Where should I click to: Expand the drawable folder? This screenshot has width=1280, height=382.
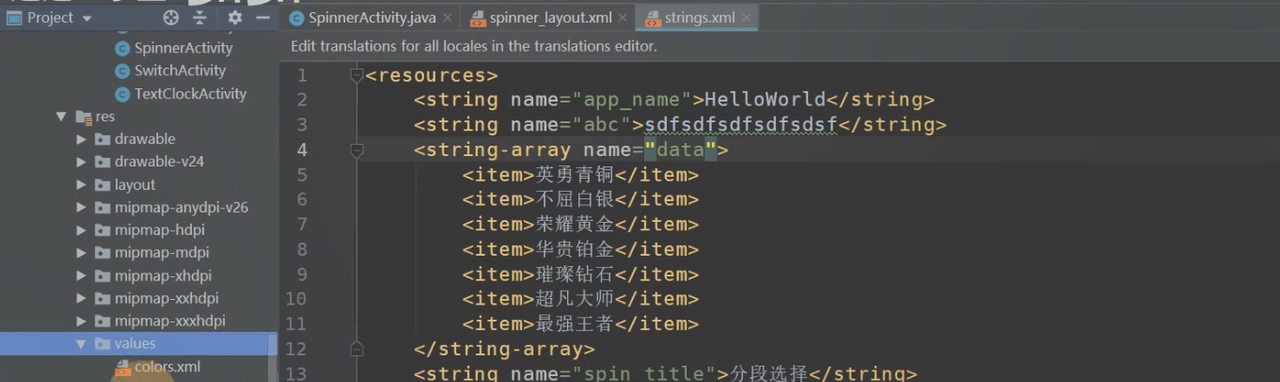click(82, 139)
